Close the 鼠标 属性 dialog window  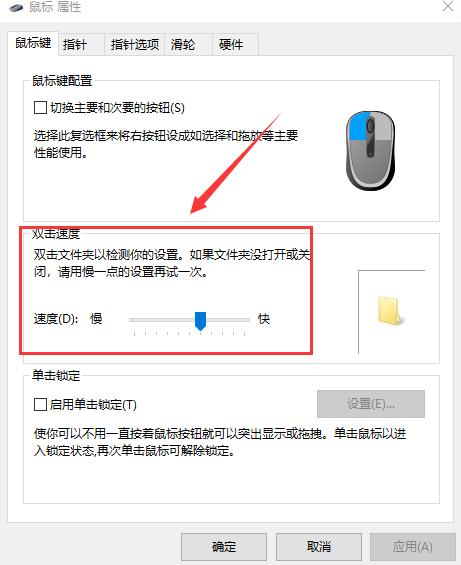click(x=448, y=6)
